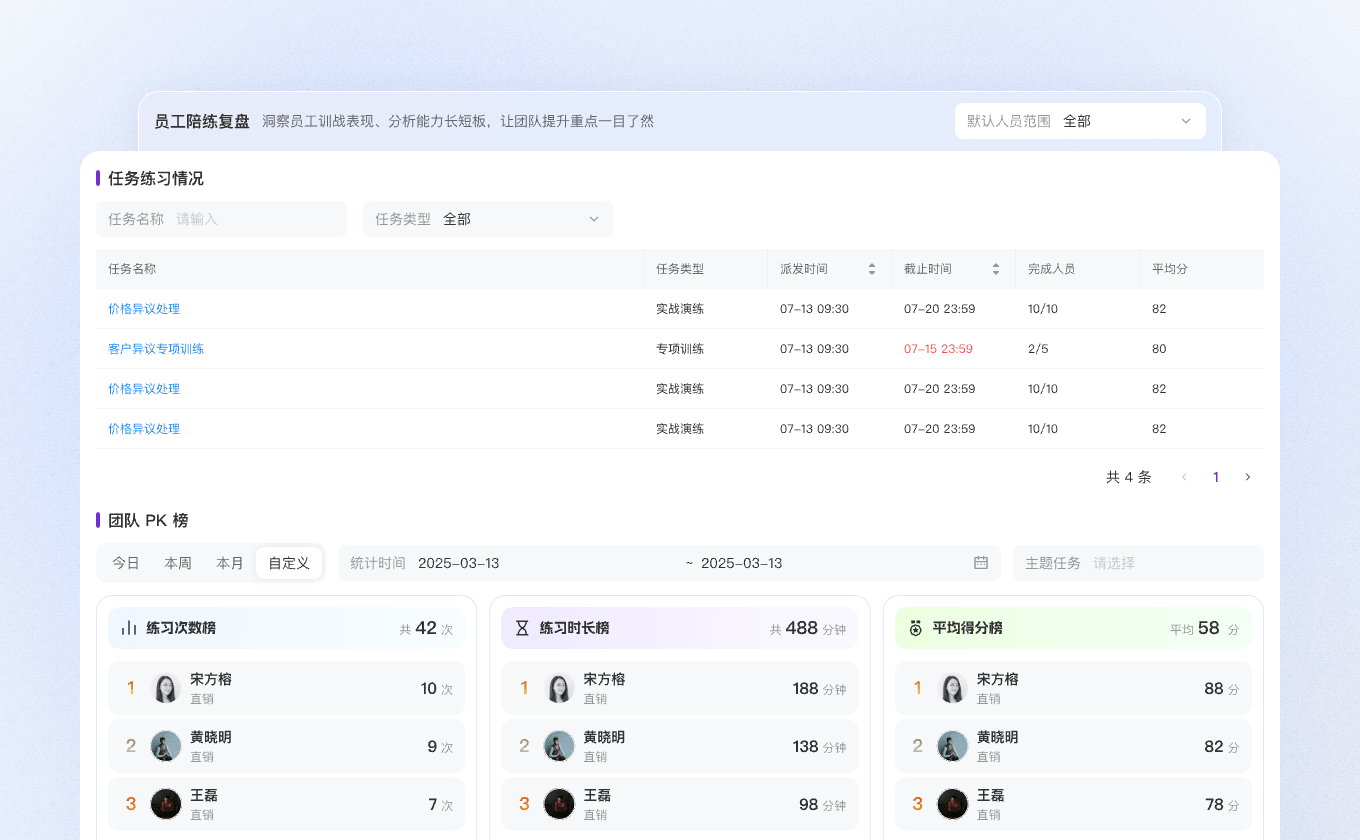The width and height of the screenshot is (1360, 840).
Task: Click 宋方榕's 88 分 score
Action: [x=1222, y=688]
